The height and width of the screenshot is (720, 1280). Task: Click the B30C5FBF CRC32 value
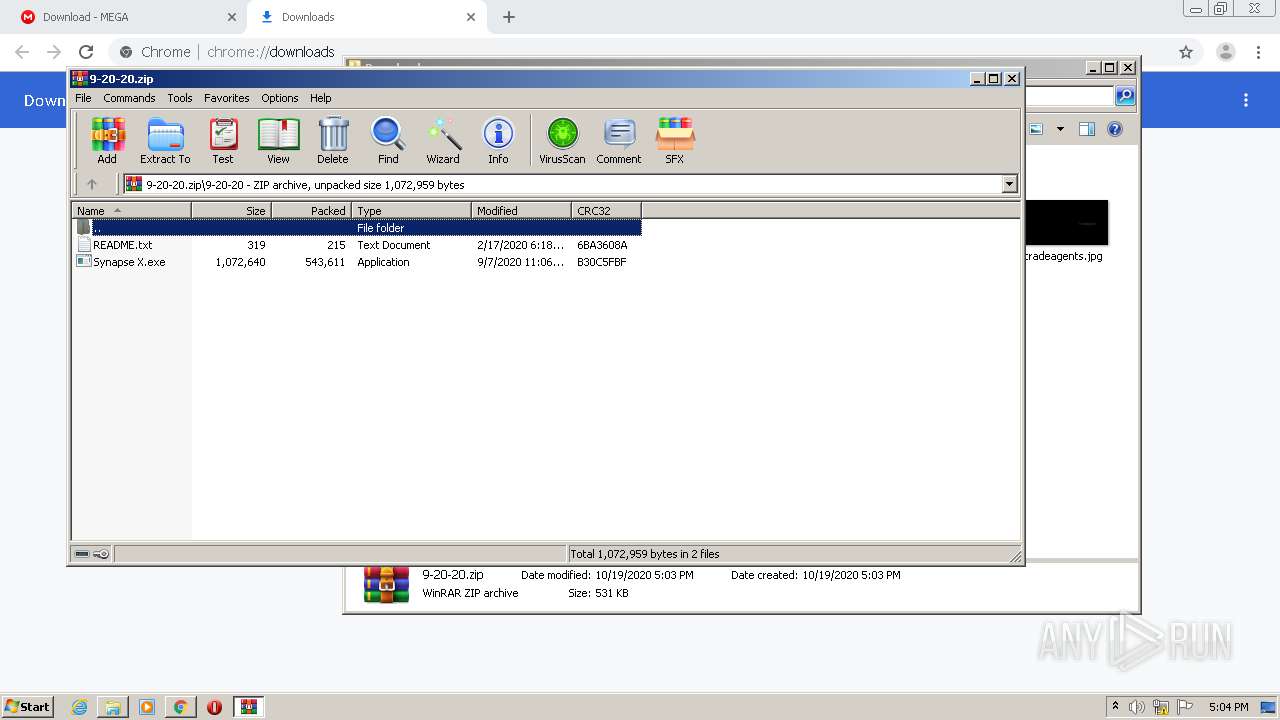click(x=602, y=262)
